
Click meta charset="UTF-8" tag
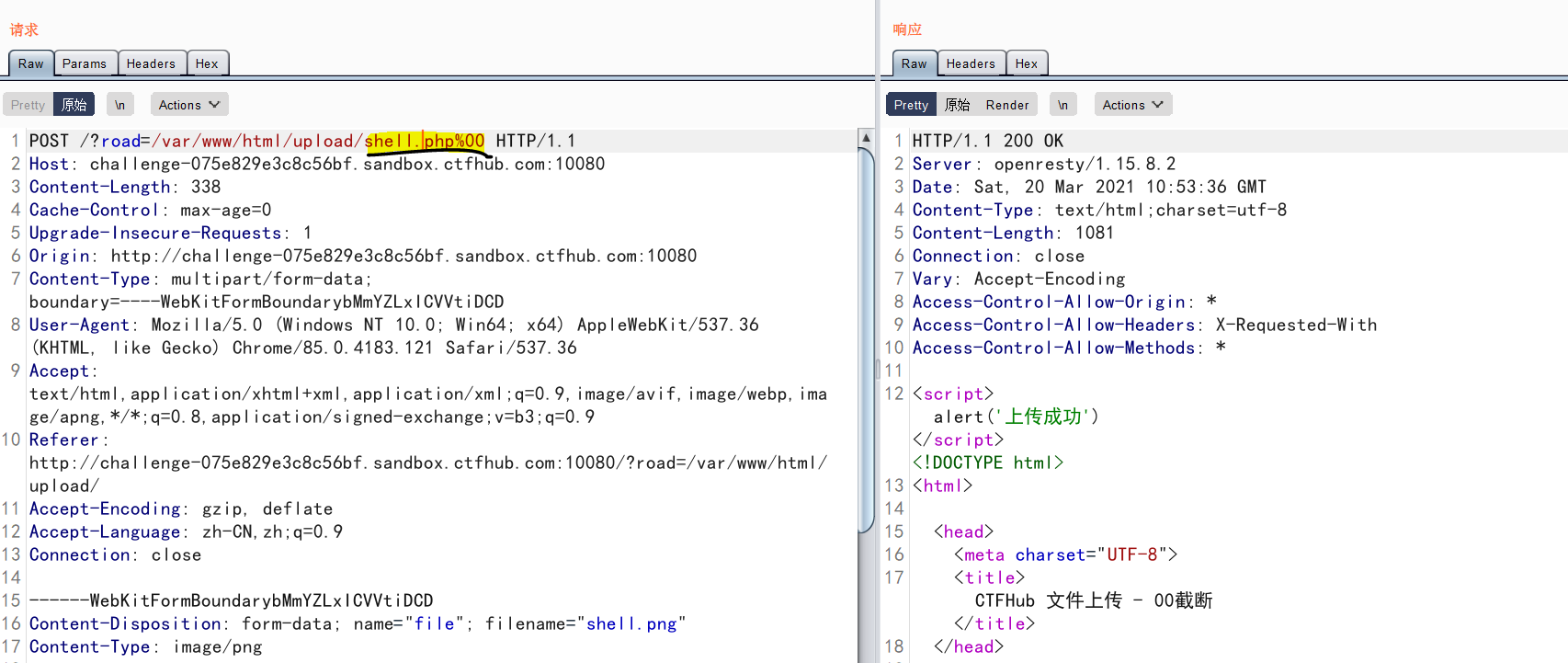tap(1065, 554)
